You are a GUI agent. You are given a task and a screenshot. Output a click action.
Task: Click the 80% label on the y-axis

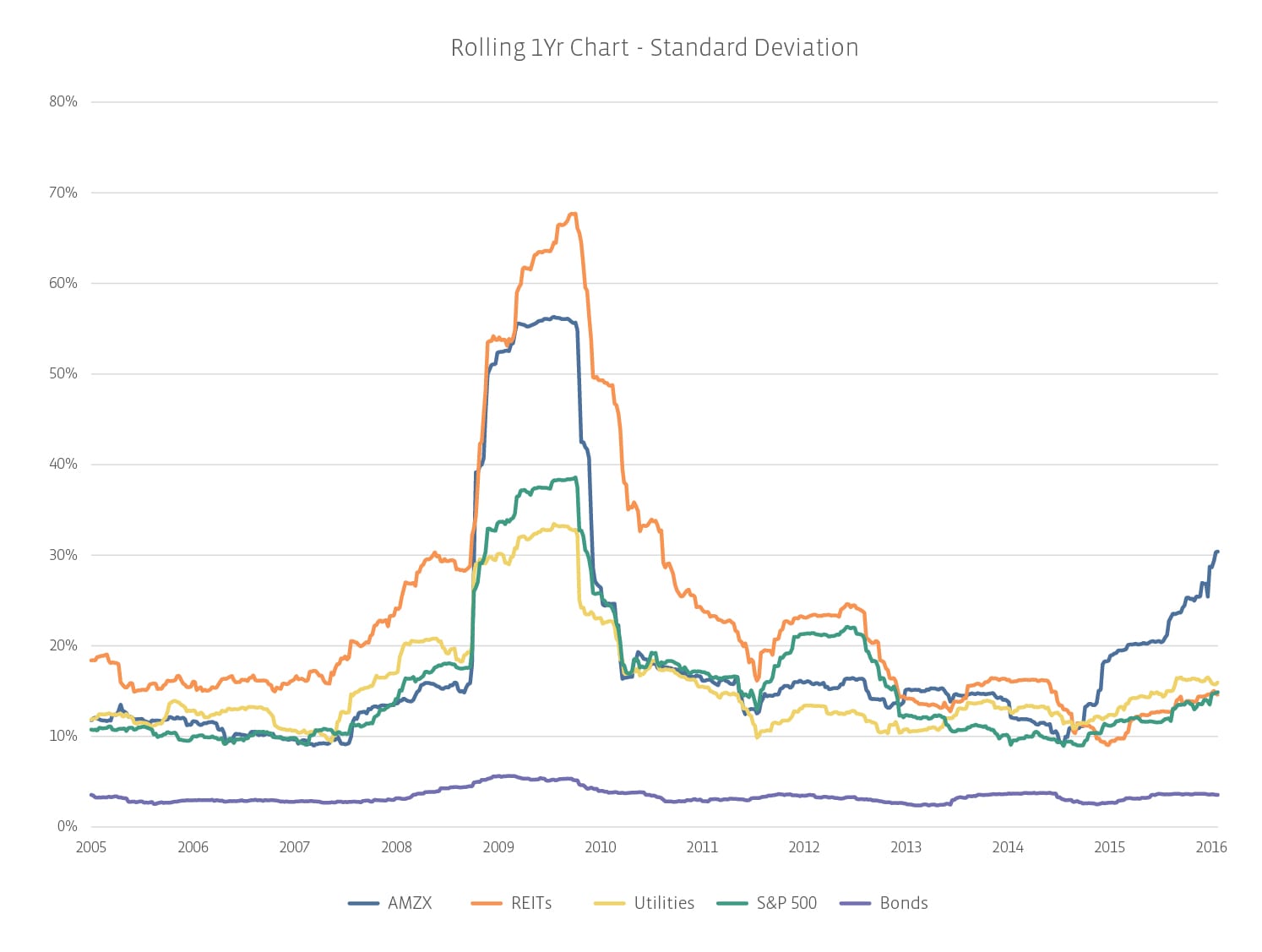(x=63, y=101)
